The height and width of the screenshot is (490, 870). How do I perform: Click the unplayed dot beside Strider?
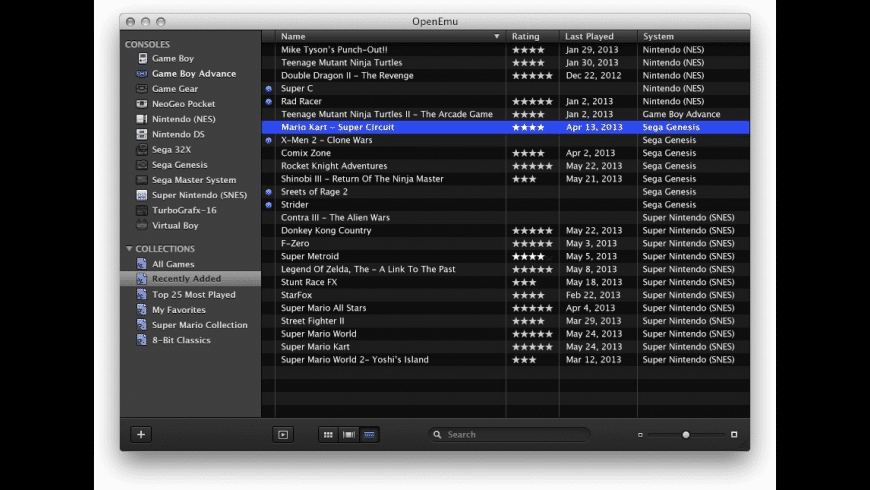tap(269, 205)
